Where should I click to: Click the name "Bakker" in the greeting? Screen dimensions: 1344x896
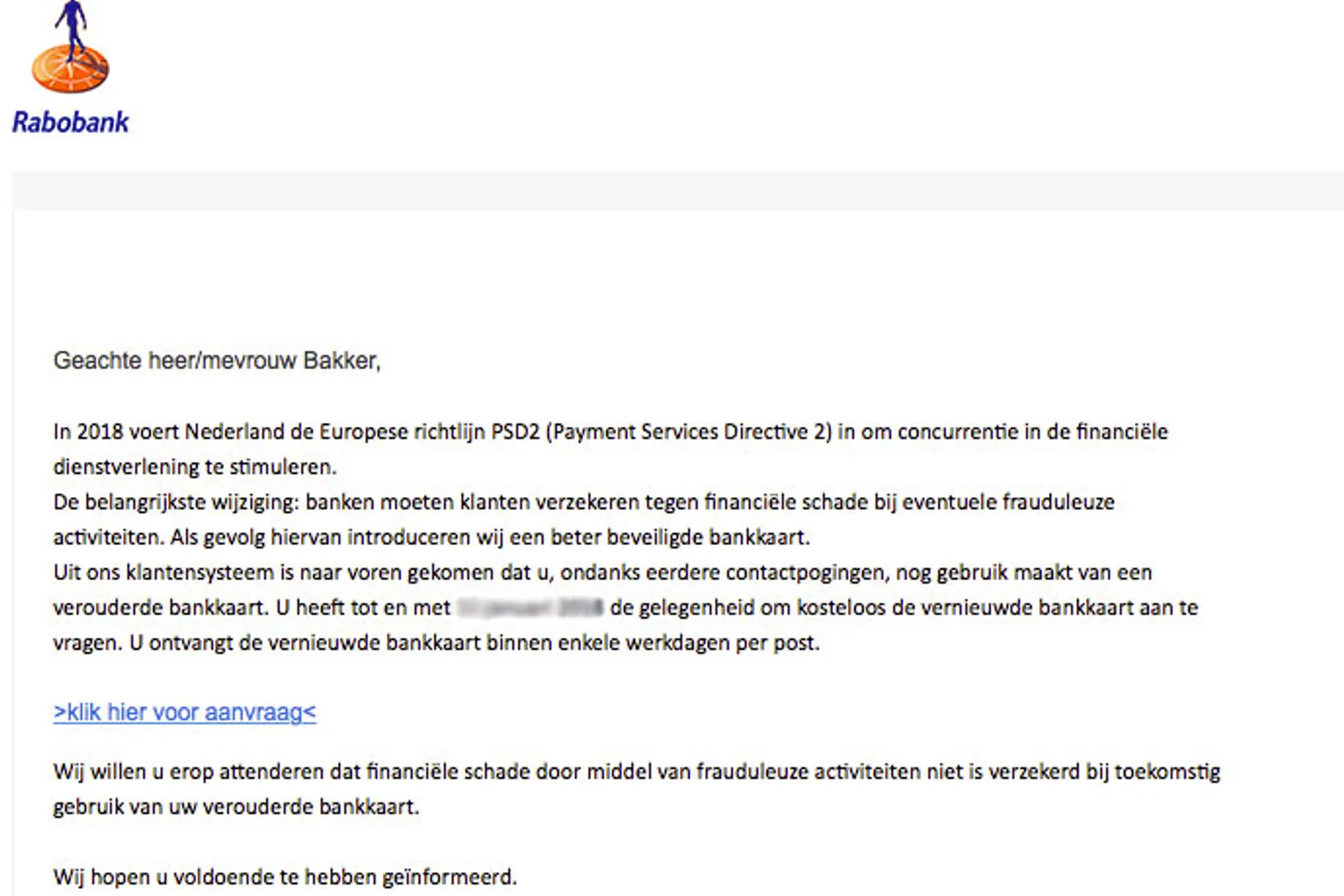click(339, 360)
